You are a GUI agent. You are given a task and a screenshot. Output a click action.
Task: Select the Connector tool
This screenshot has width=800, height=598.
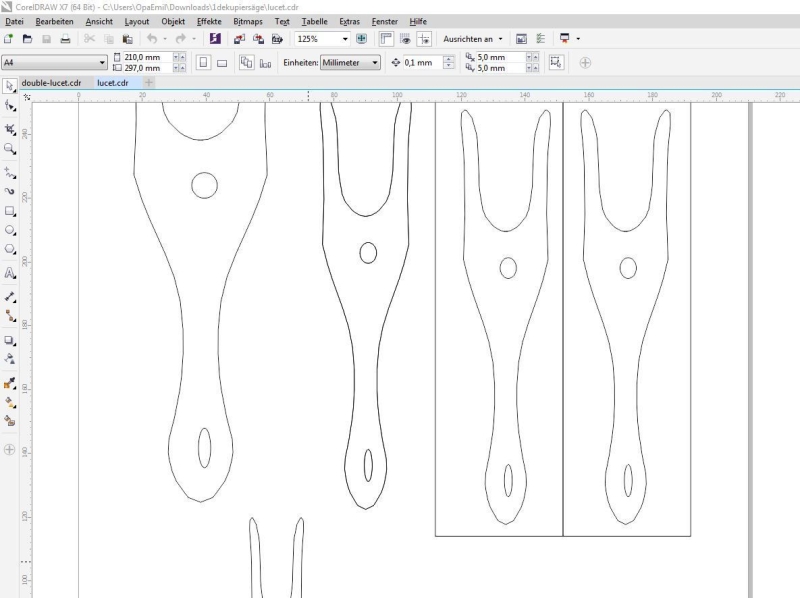(10, 316)
